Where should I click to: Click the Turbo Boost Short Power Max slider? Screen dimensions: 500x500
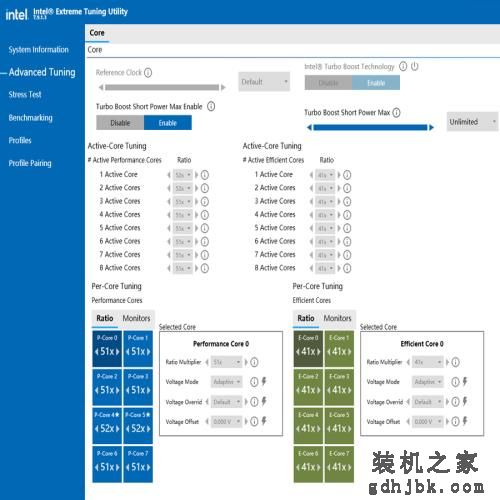coord(370,127)
